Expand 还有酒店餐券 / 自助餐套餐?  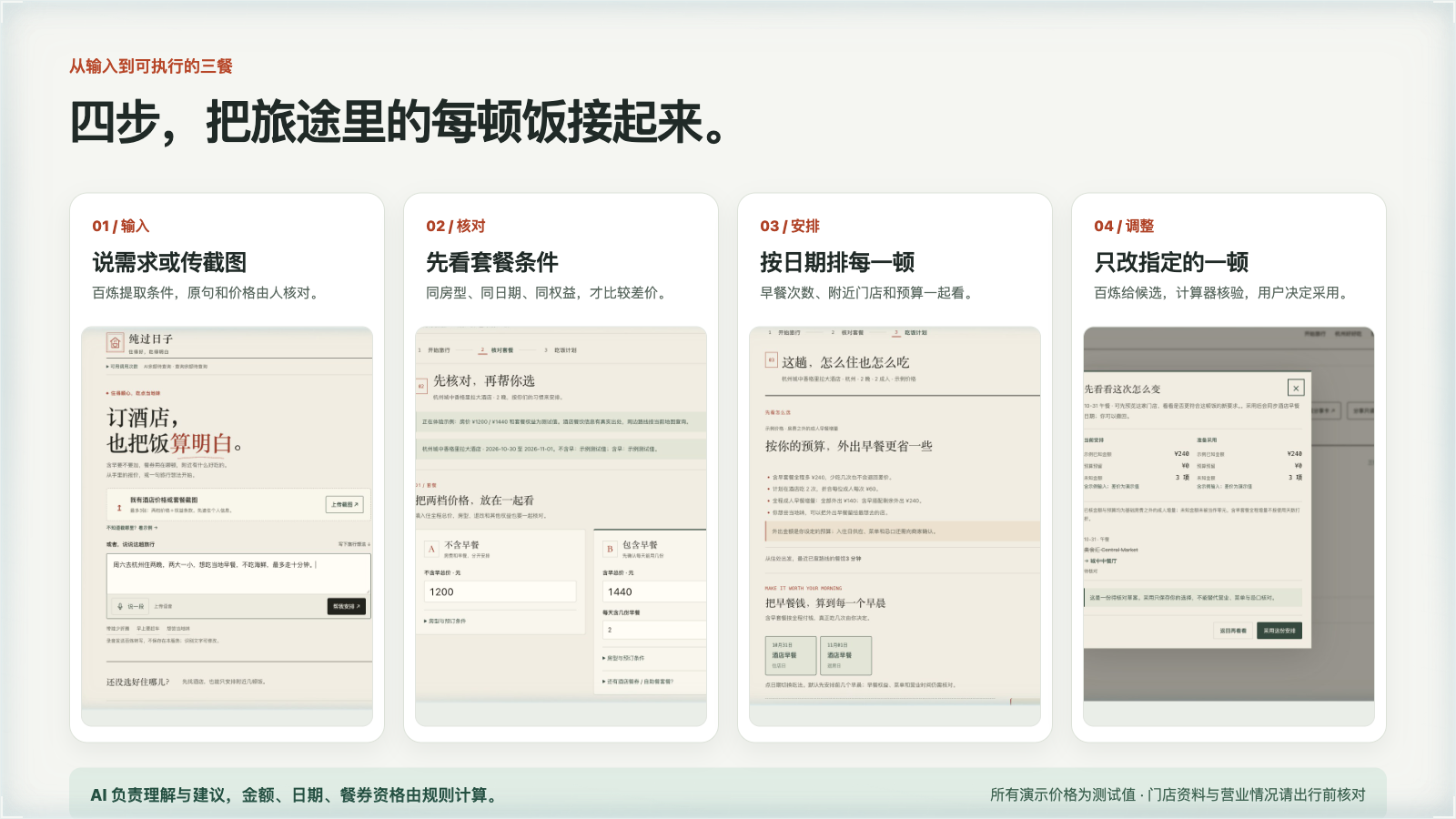click(638, 681)
